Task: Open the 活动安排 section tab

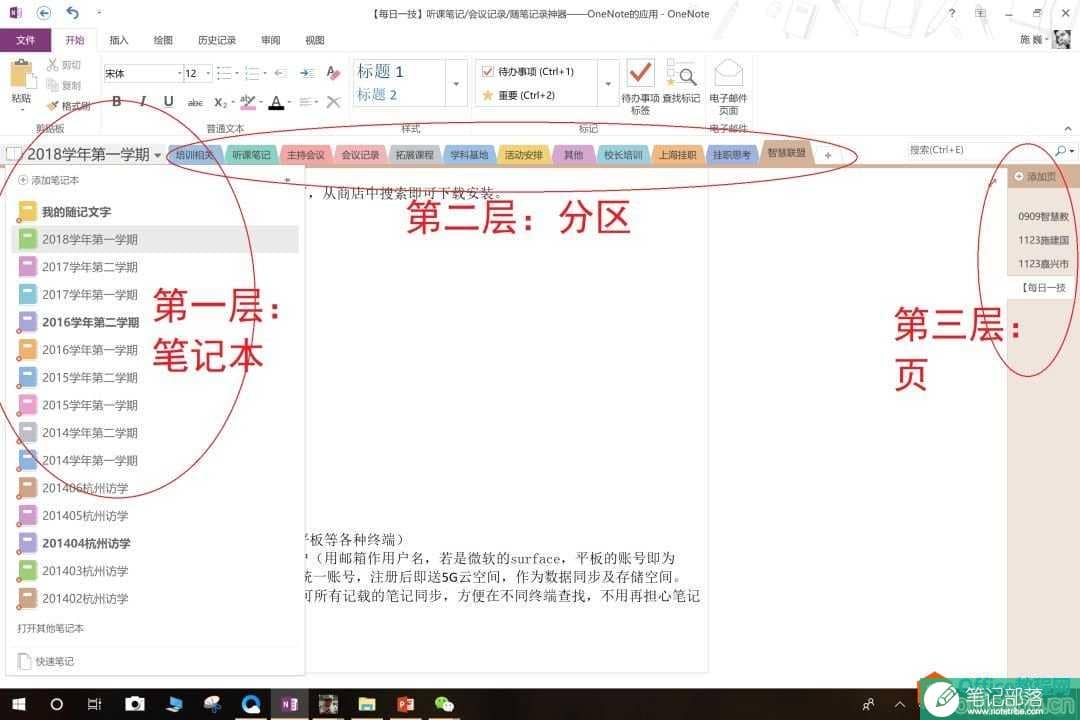Action: click(523, 155)
